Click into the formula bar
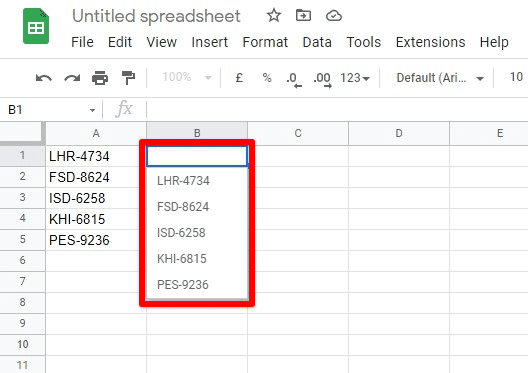Image resolution: width=528 pixels, height=373 pixels. (x=337, y=110)
